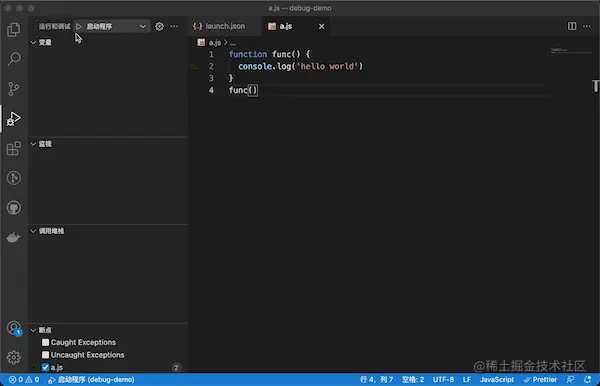This screenshot has width=600, height=386.
Task: Enable Caught Exceptions breakpoint
Action: click(46, 342)
